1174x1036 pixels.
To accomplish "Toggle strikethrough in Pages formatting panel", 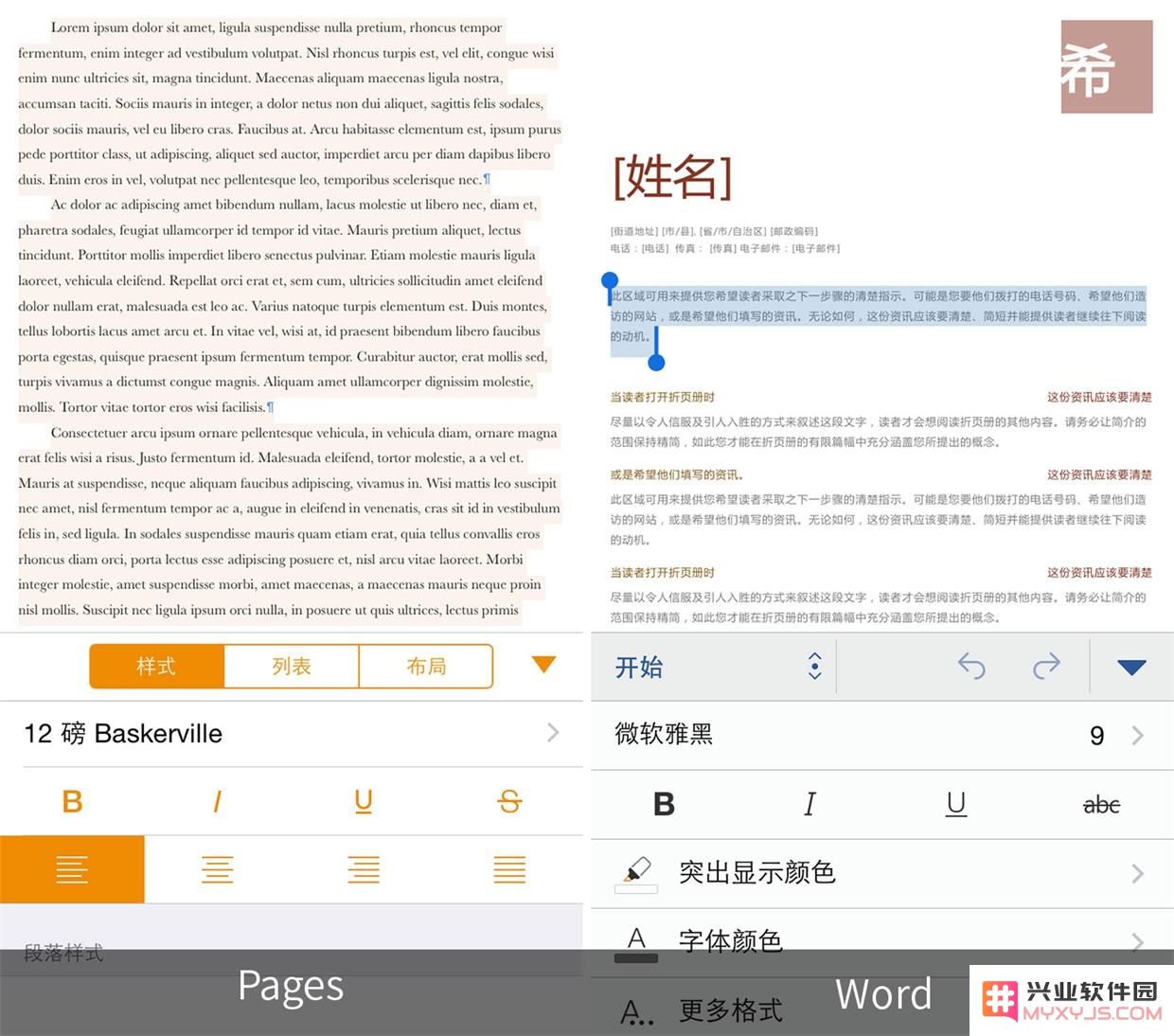I will pos(509,802).
